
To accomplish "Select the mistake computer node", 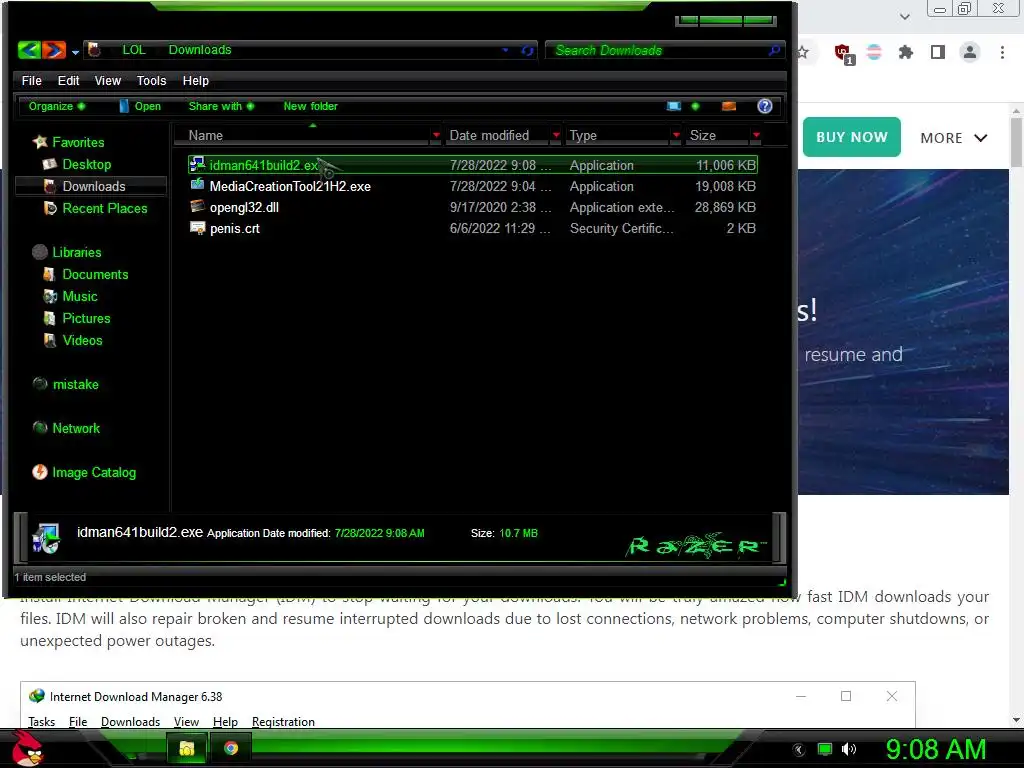I will pyautogui.click(x=75, y=384).
